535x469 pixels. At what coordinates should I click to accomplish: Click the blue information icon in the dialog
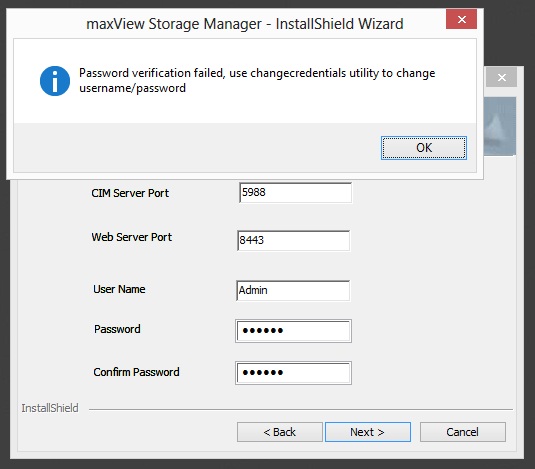point(55,81)
